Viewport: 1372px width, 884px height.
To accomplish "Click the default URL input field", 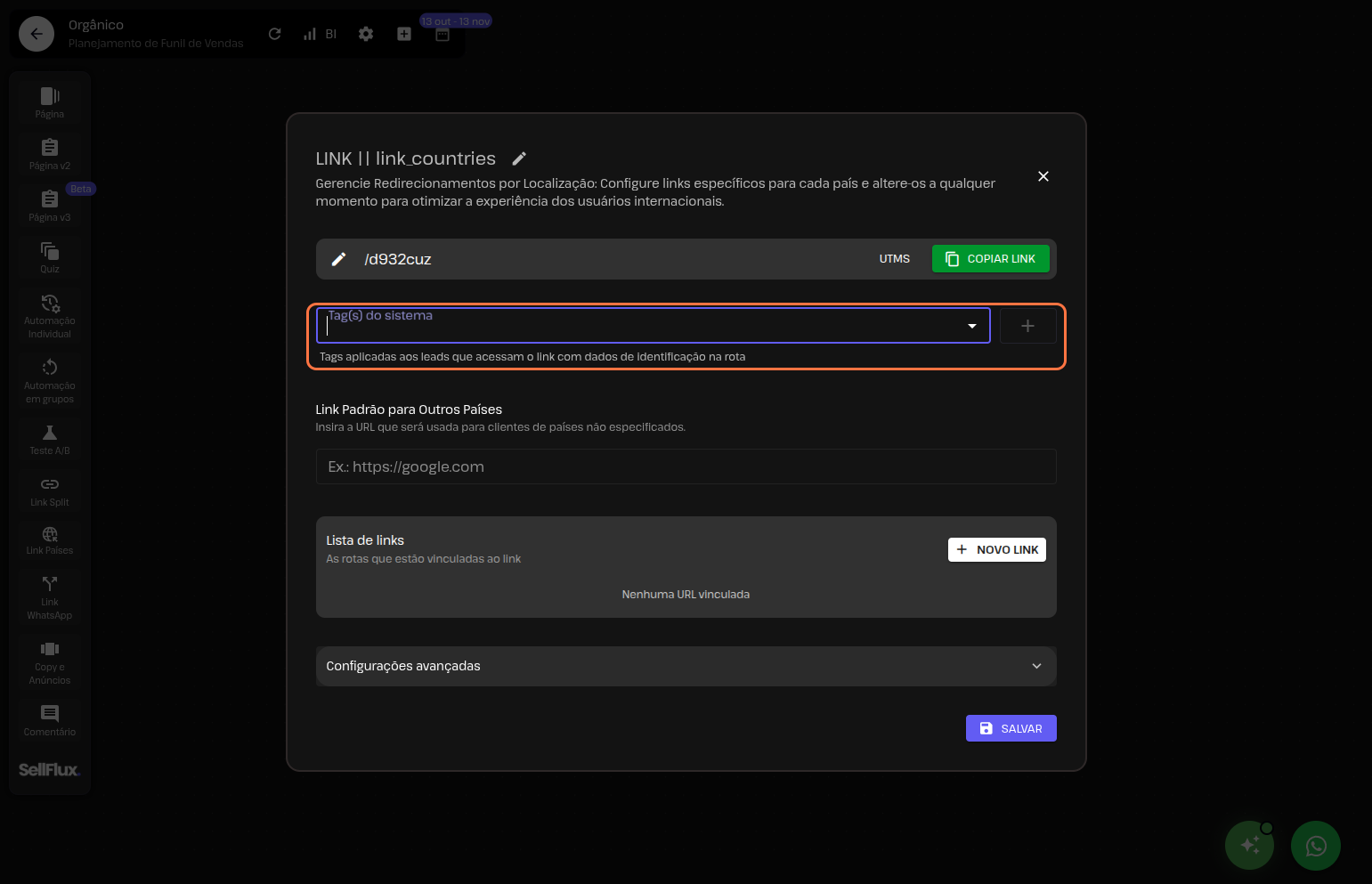I will click(x=686, y=466).
